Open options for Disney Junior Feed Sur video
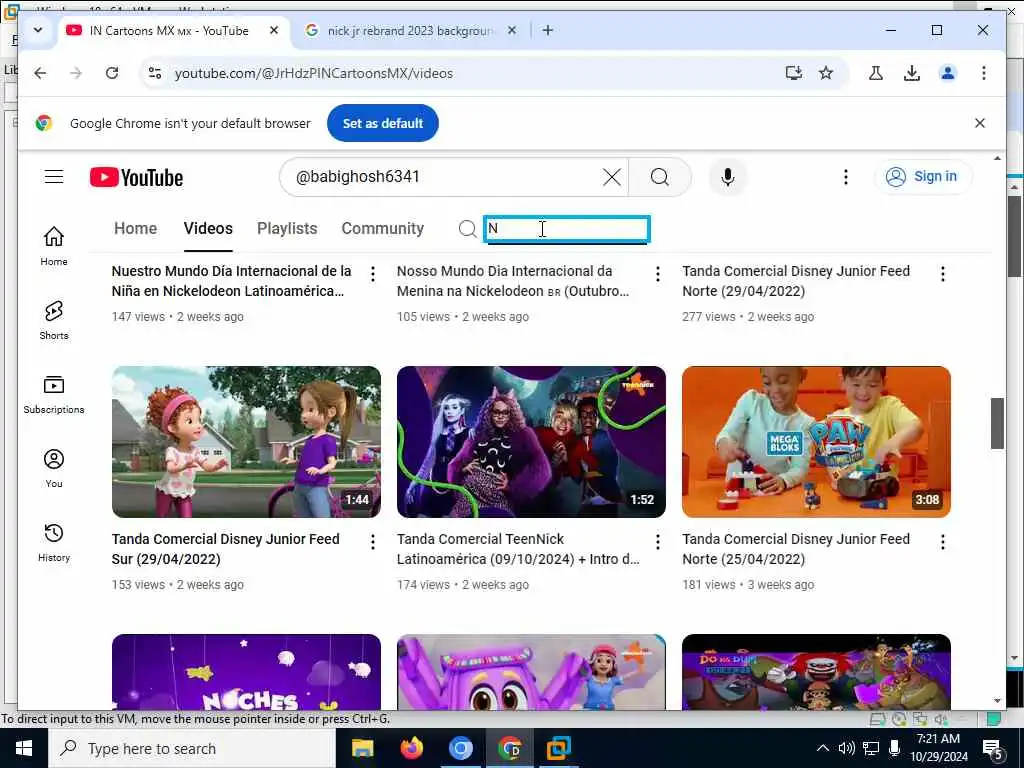This screenshot has height=768, width=1024. tap(373, 541)
